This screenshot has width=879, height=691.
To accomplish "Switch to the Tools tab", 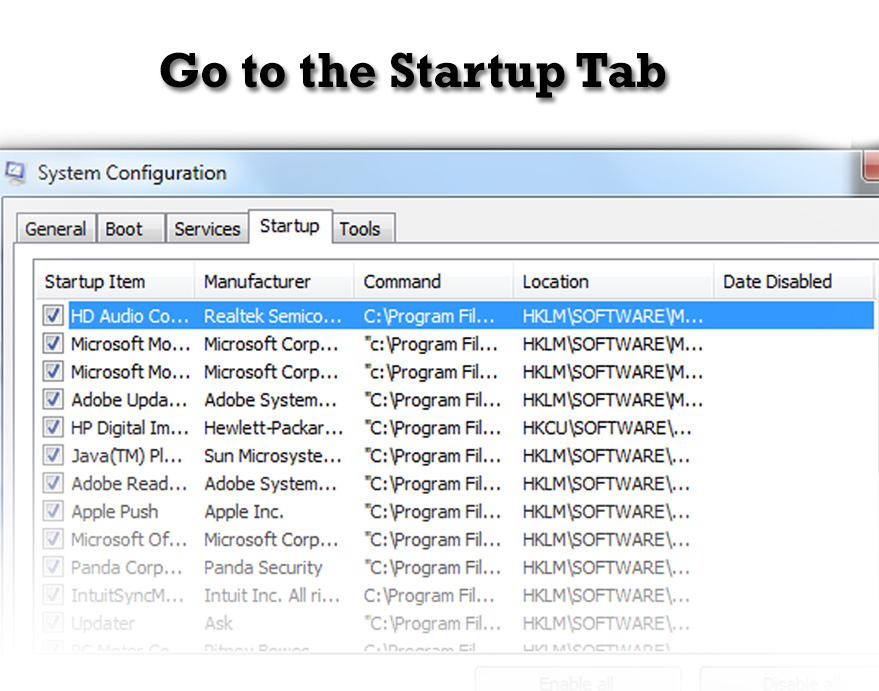I will point(362,229).
